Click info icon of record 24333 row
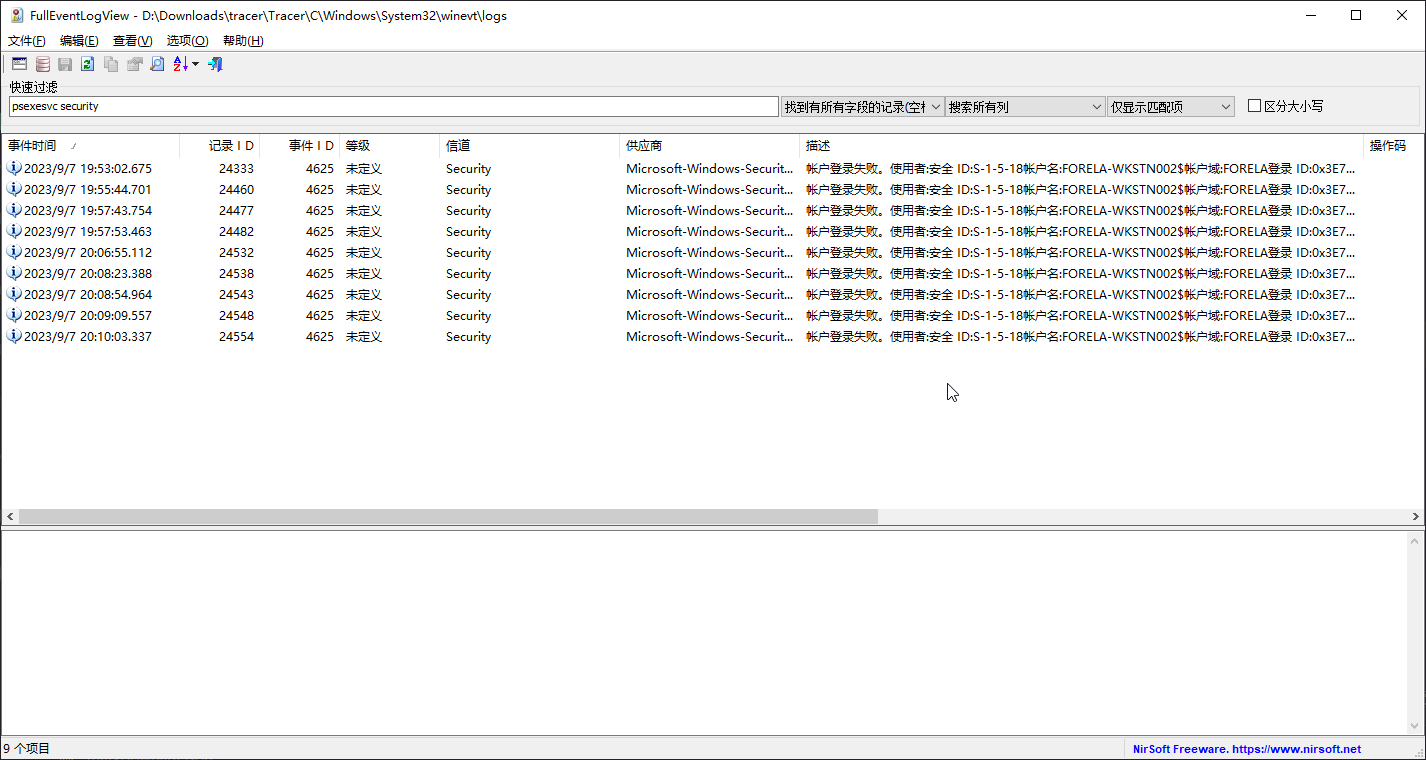Screen dimensions: 1426x760 point(14,168)
